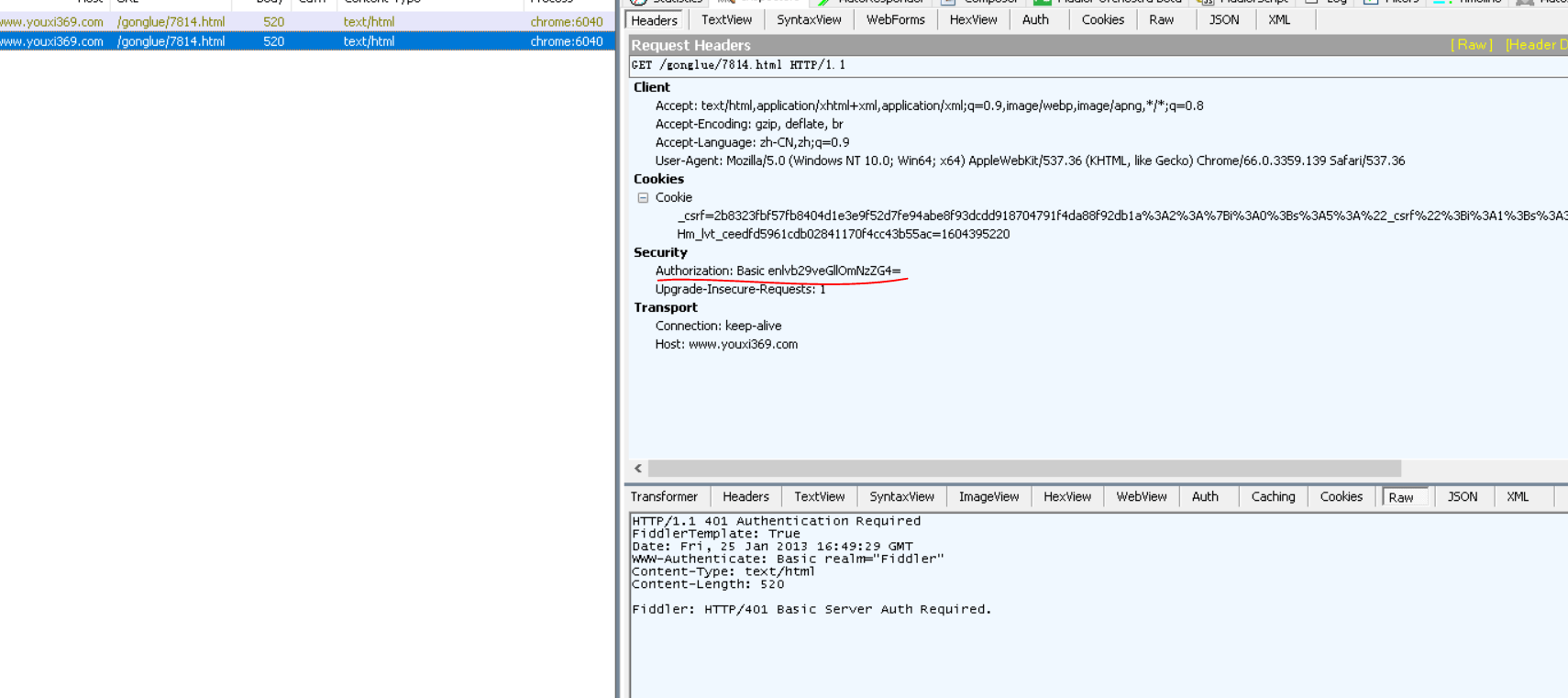Select the _csrf cookie value line

click(1122, 216)
